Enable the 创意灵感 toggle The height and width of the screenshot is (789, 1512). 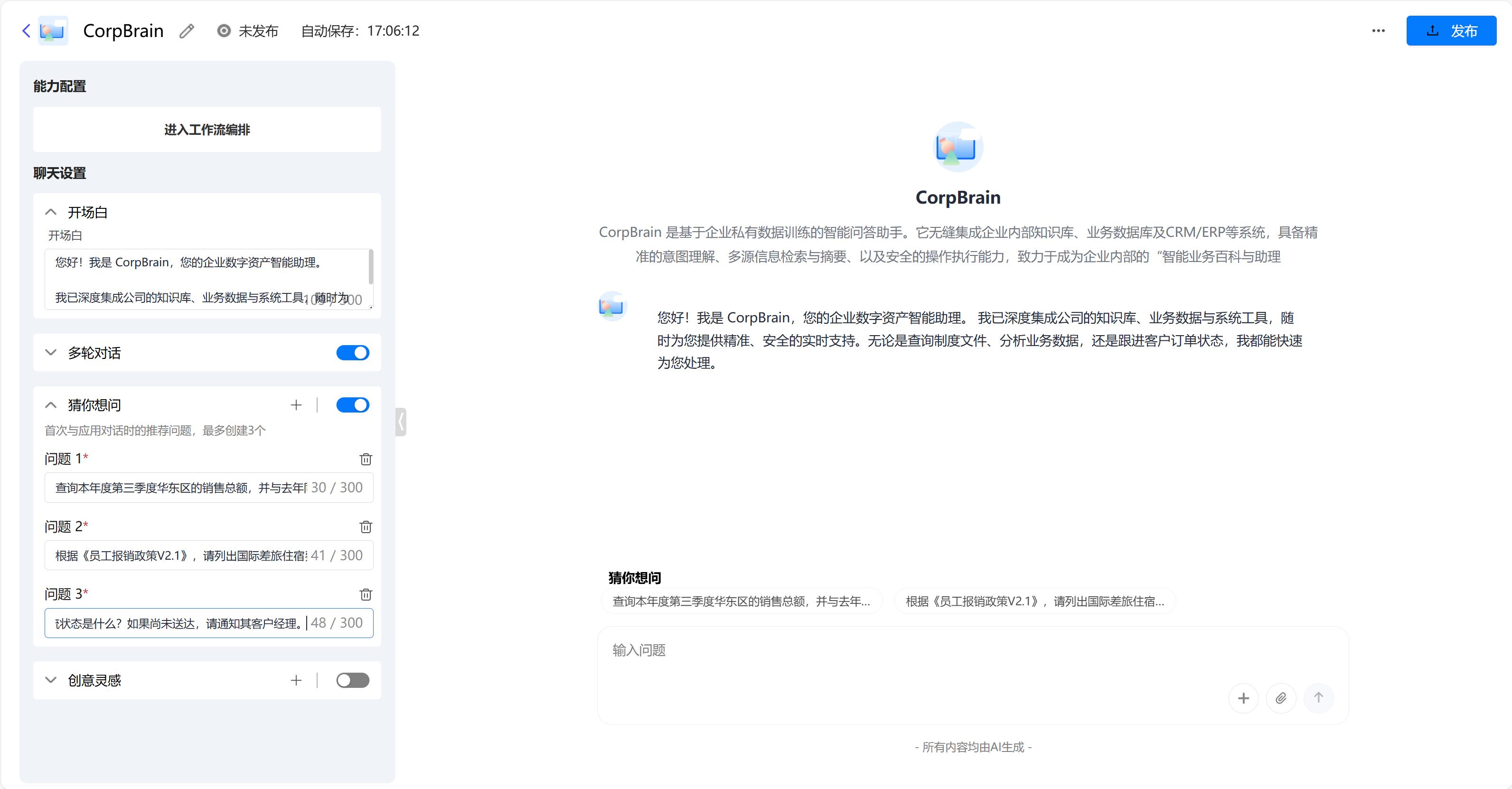[353, 680]
